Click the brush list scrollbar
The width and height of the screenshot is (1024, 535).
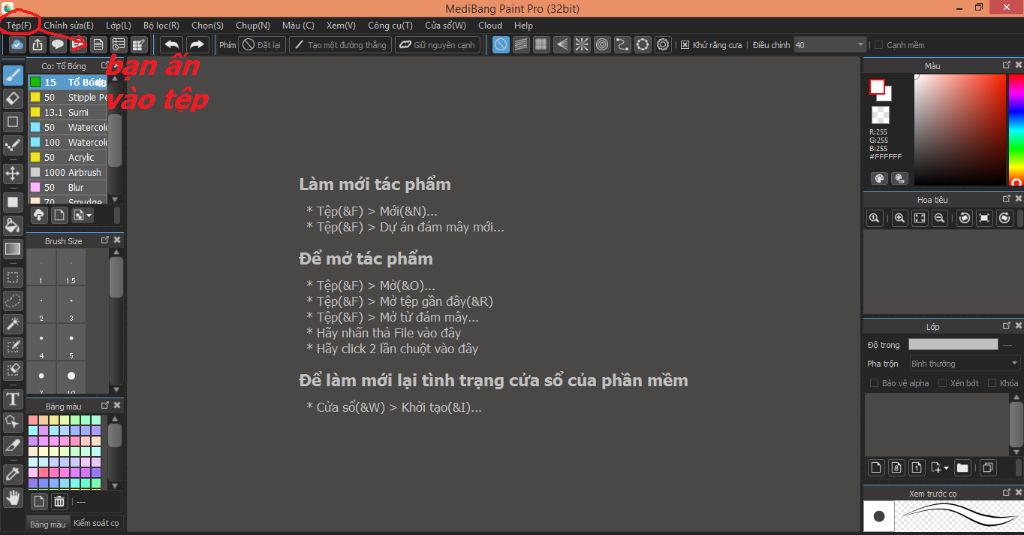pyautogui.click(x=115, y=139)
